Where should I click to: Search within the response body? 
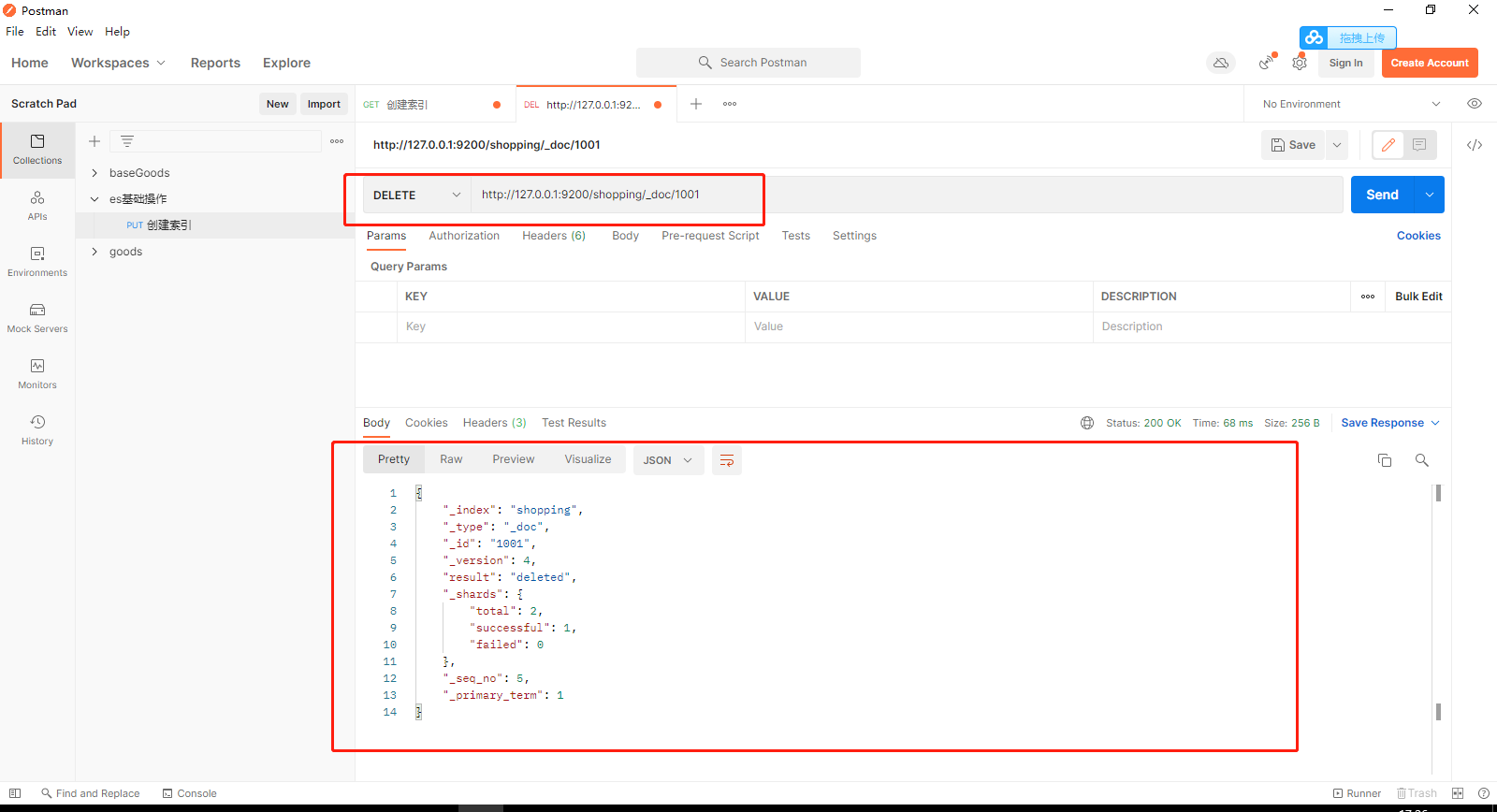coord(1422,460)
